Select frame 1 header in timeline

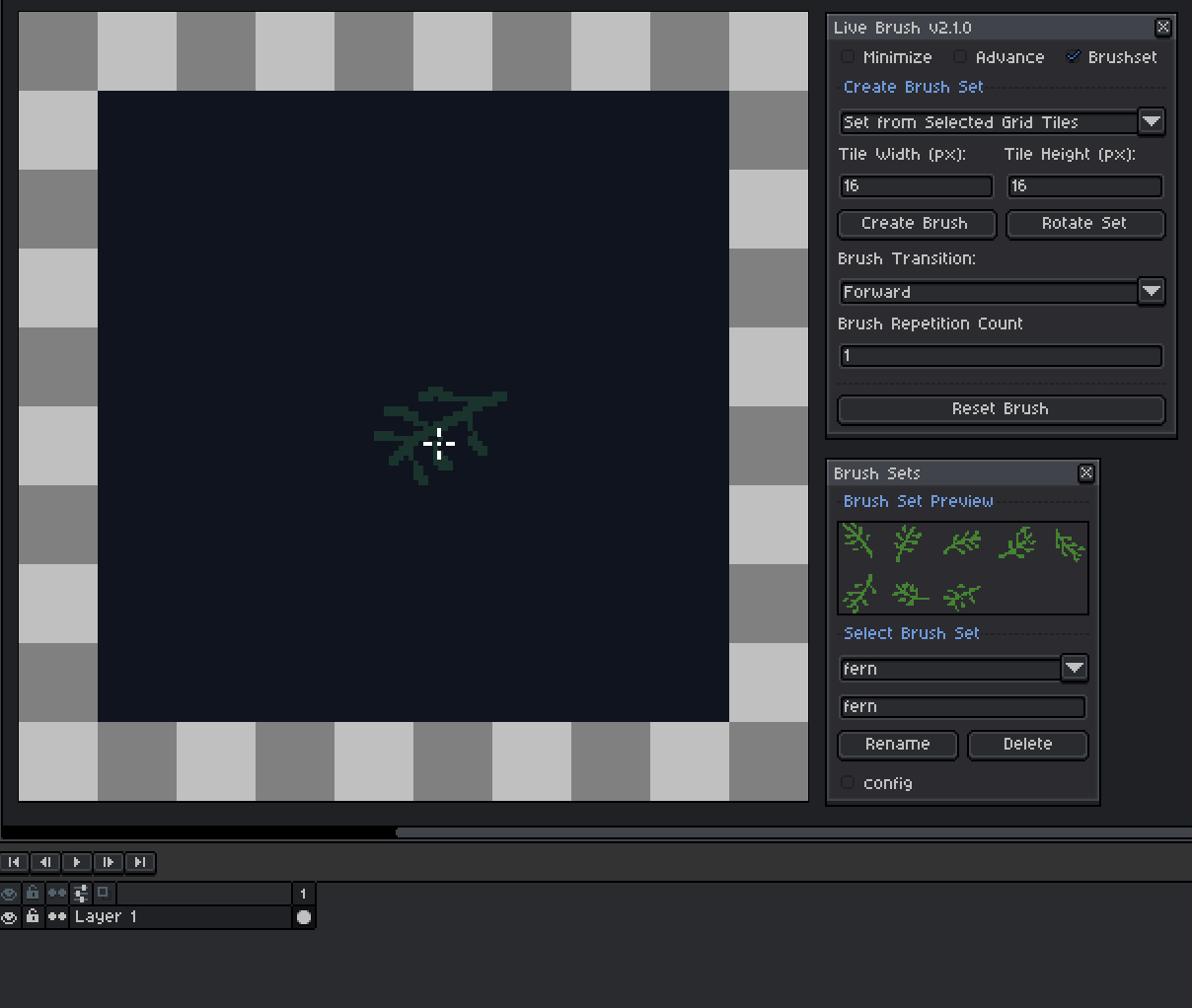pos(303,894)
